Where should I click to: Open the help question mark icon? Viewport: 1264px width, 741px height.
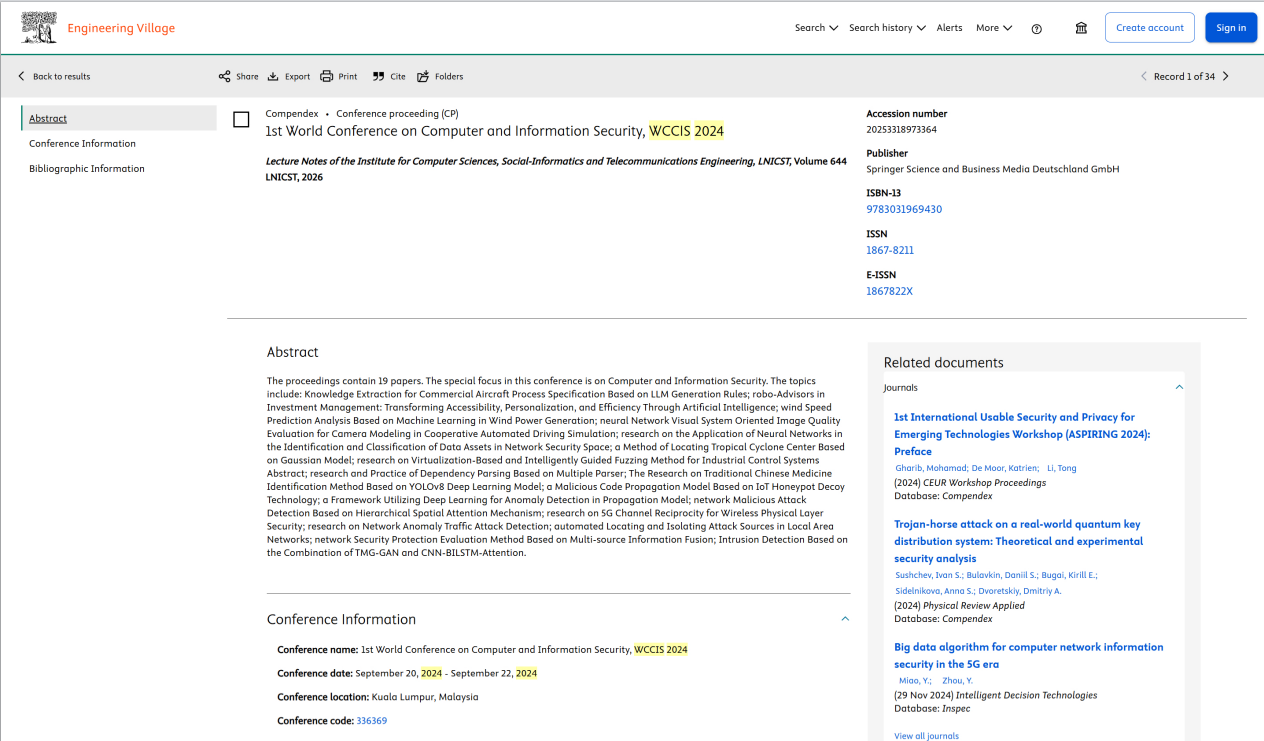1037,29
